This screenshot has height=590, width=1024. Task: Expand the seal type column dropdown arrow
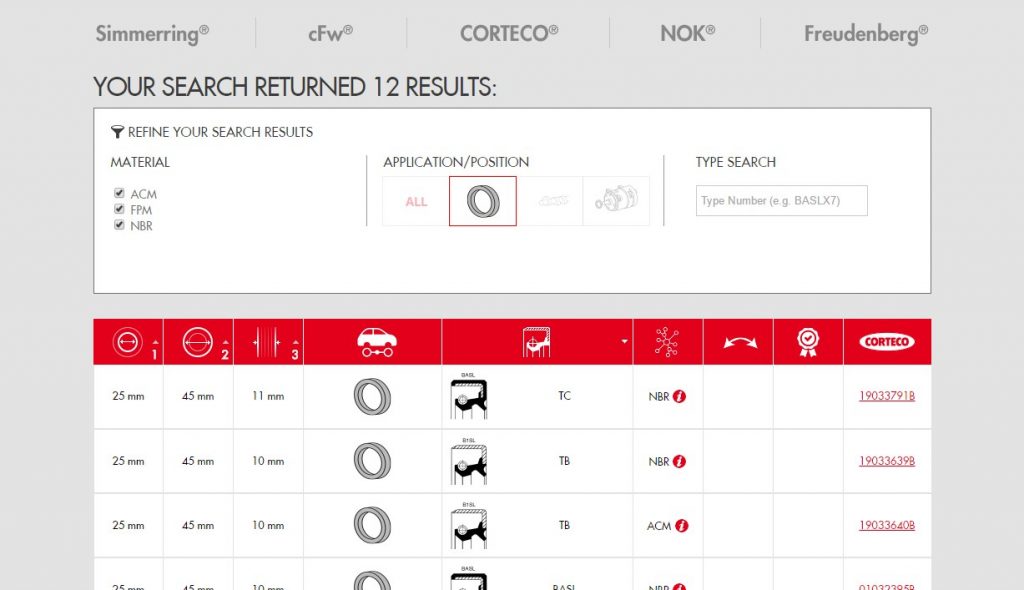click(624, 342)
